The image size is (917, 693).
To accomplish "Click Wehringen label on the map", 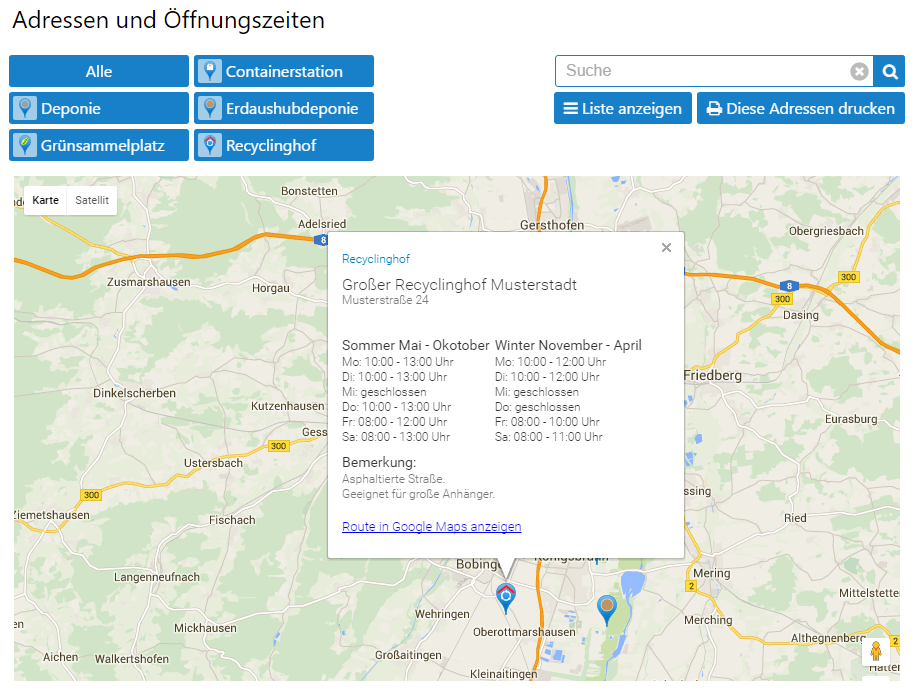I will tap(442, 614).
